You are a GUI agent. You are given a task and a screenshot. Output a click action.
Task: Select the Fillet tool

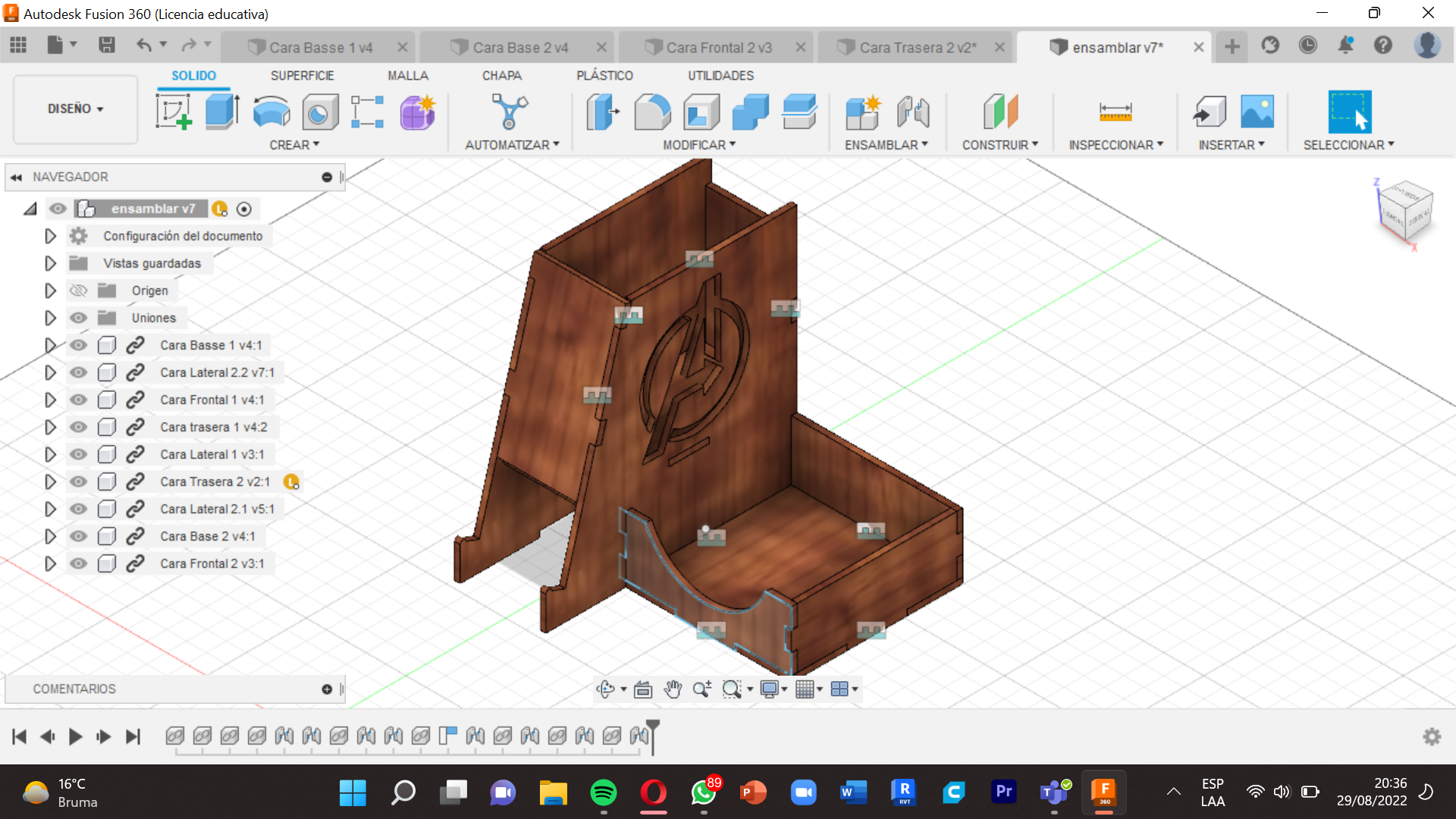652,111
